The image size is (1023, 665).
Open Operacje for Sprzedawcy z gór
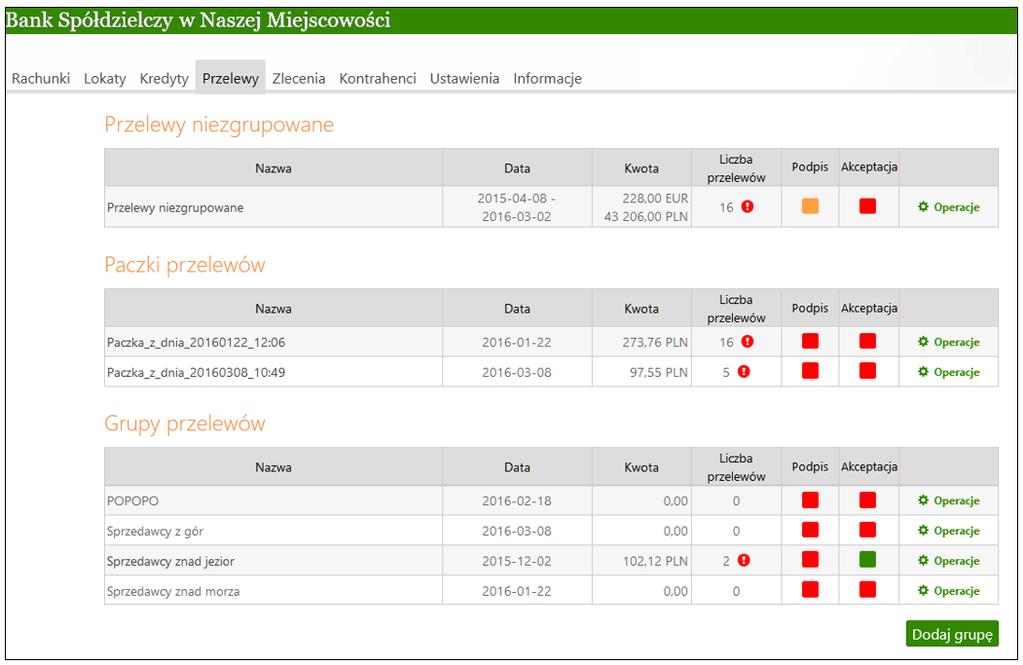949,531
